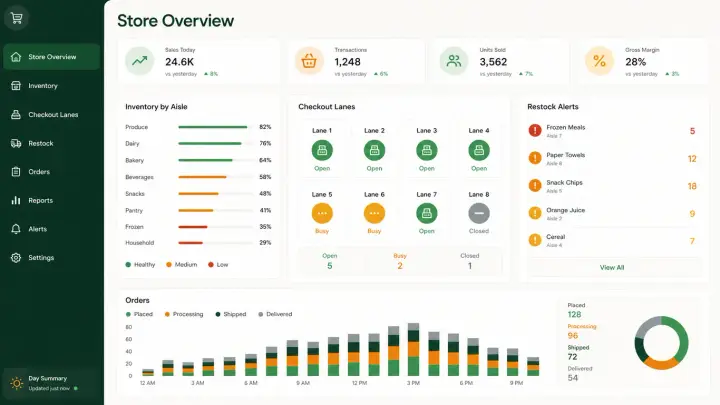Click View All under Restock Alerts

pyautogui.click(x=612, y=268)
